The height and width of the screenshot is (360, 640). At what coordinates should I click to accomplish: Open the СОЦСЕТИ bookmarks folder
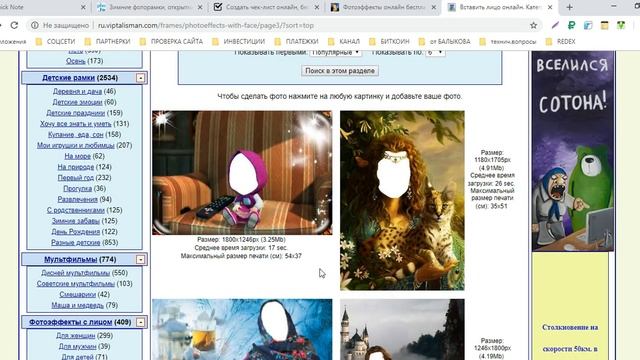tap(56, 41)
